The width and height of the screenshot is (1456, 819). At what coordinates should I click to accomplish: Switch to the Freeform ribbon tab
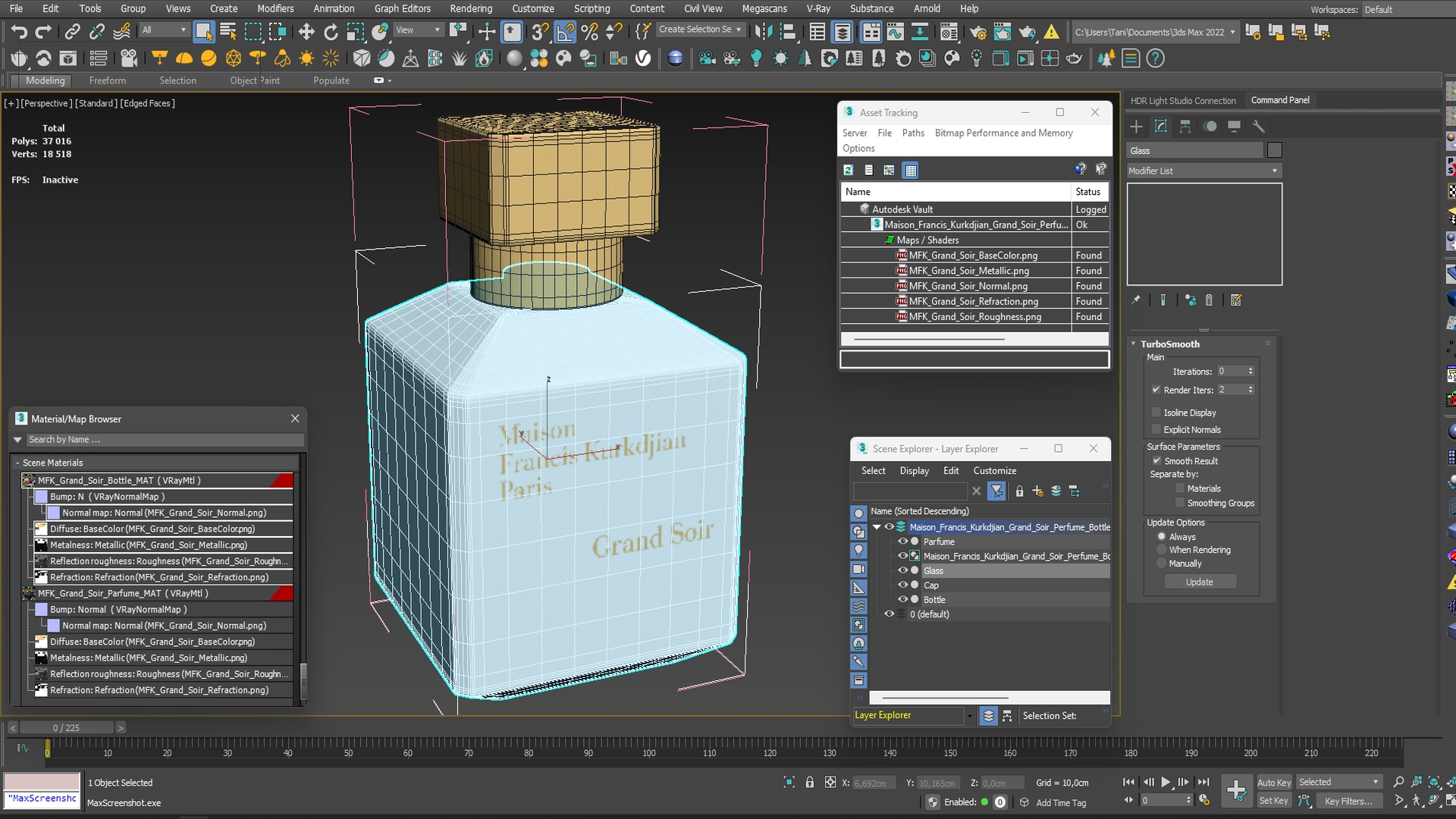point(108,80)
